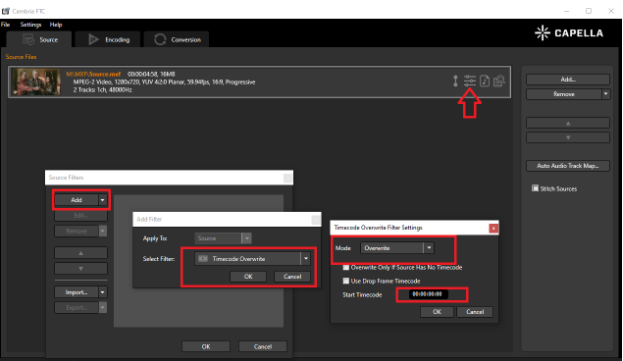Expand the arrow beside Remove in the side panel

pyautogui.click(x=606, y=94)
